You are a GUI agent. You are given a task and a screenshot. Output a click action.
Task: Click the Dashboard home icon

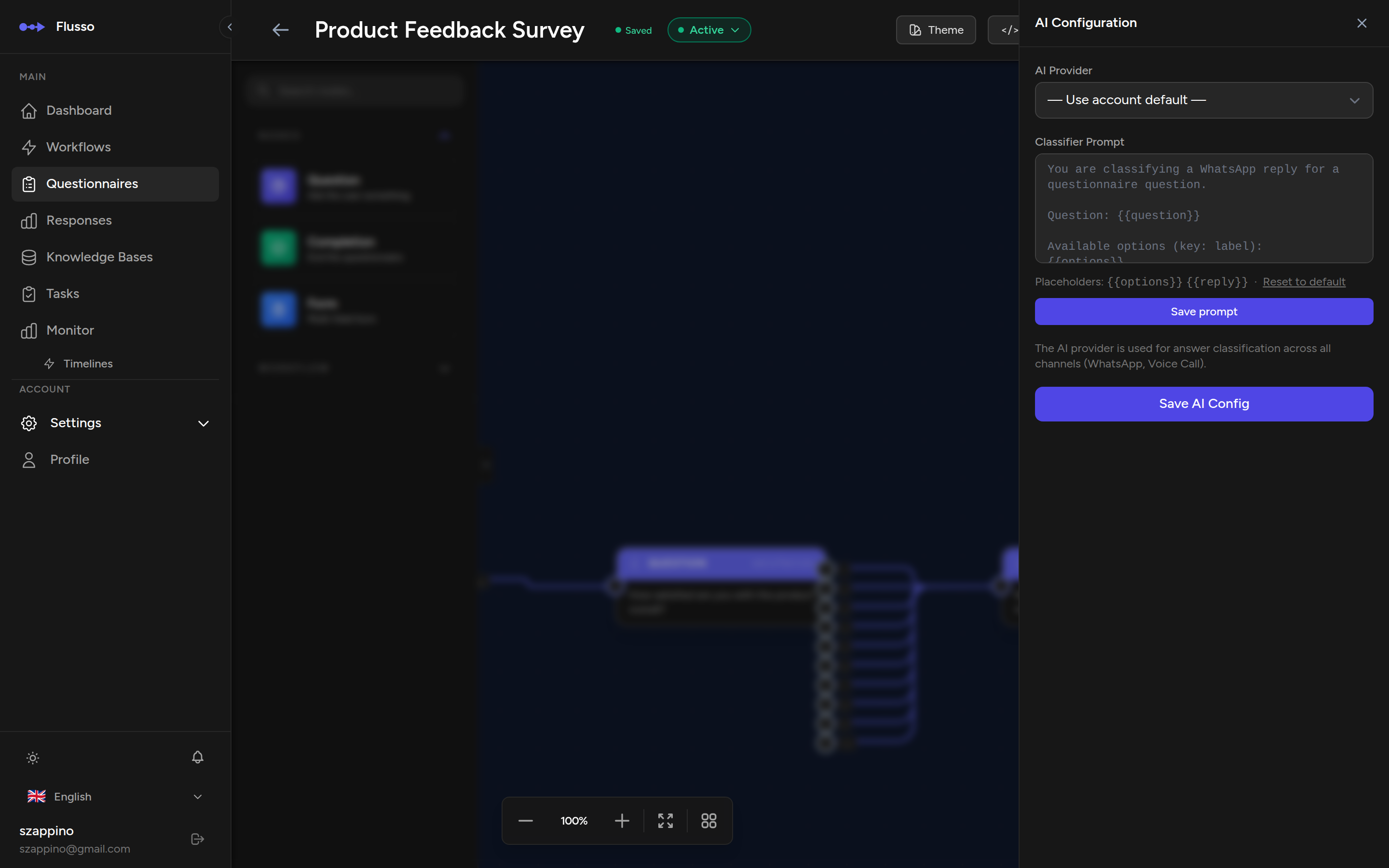[29, 111]
